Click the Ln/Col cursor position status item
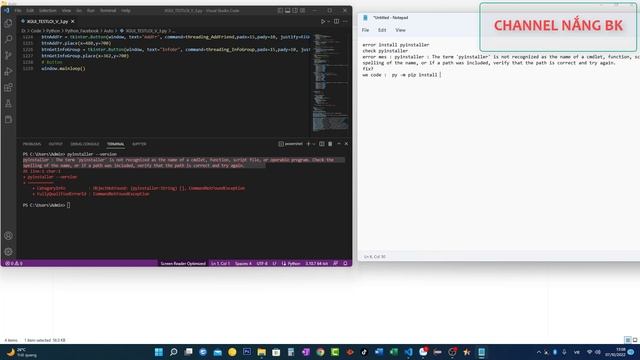Image resolution: width=640 pixels, height=360 pixels. click(x=220, y=264)
